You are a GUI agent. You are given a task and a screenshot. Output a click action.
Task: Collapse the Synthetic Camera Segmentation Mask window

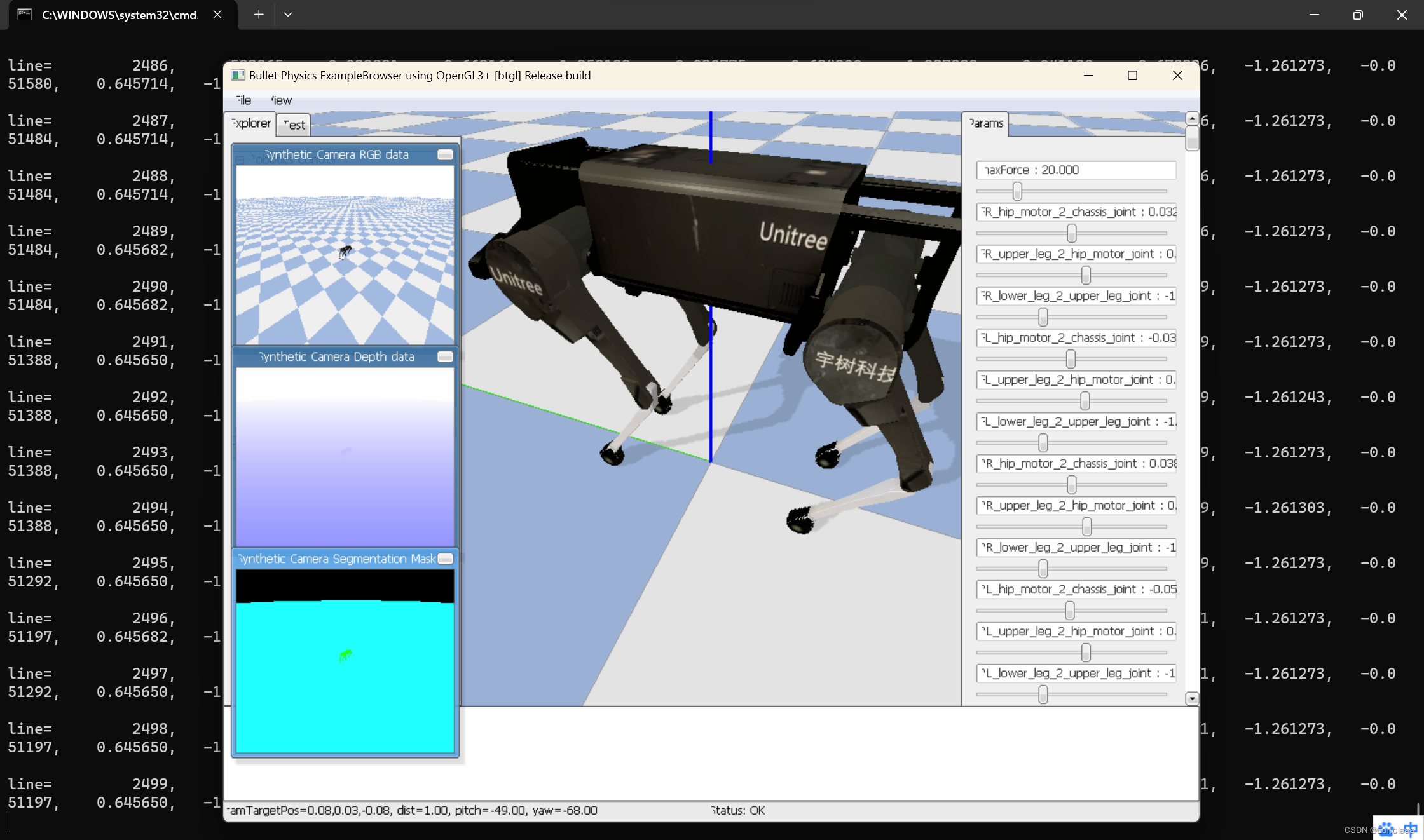click(x=445, y=559)
